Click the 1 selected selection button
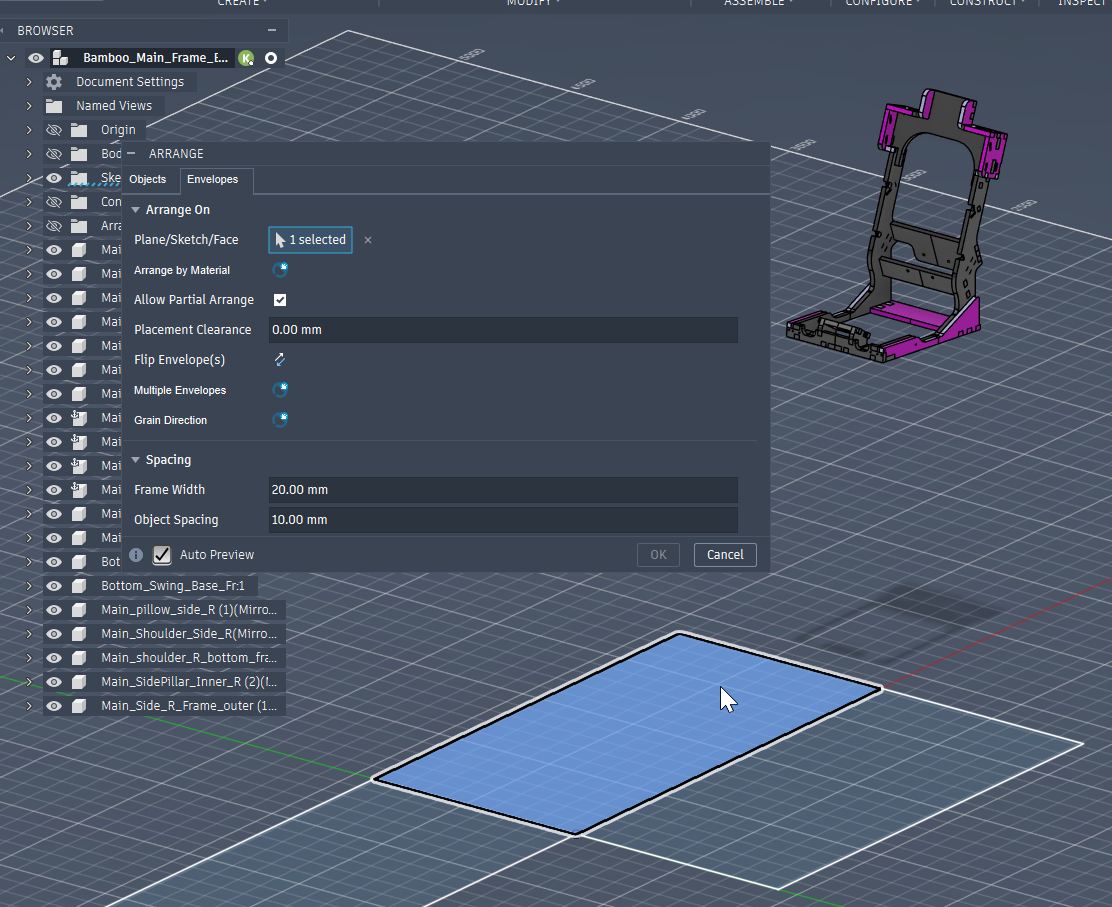 tap(310, 240)
